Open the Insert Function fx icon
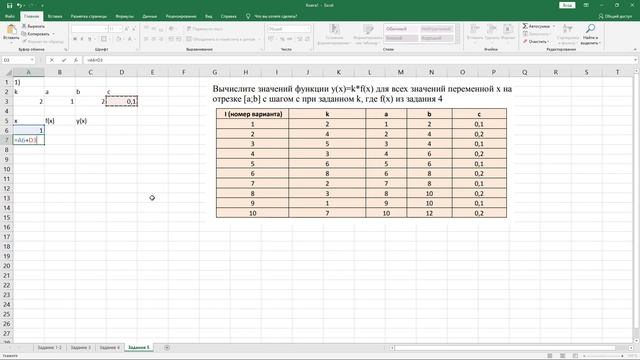This screenshot has height=360, width=640. [x=76, y=60]
